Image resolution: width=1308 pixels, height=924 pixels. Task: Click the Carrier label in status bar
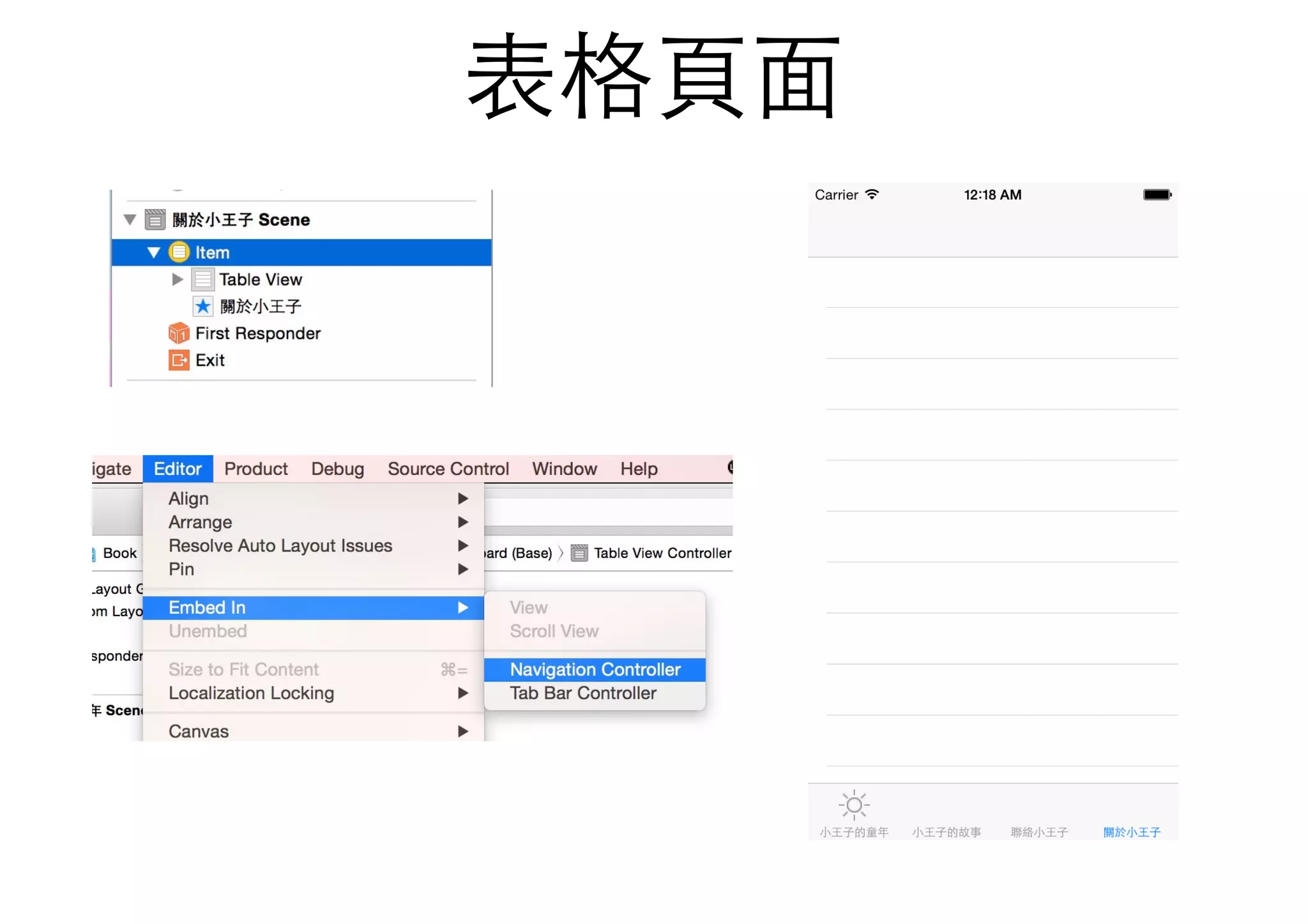tap(836, 195)
